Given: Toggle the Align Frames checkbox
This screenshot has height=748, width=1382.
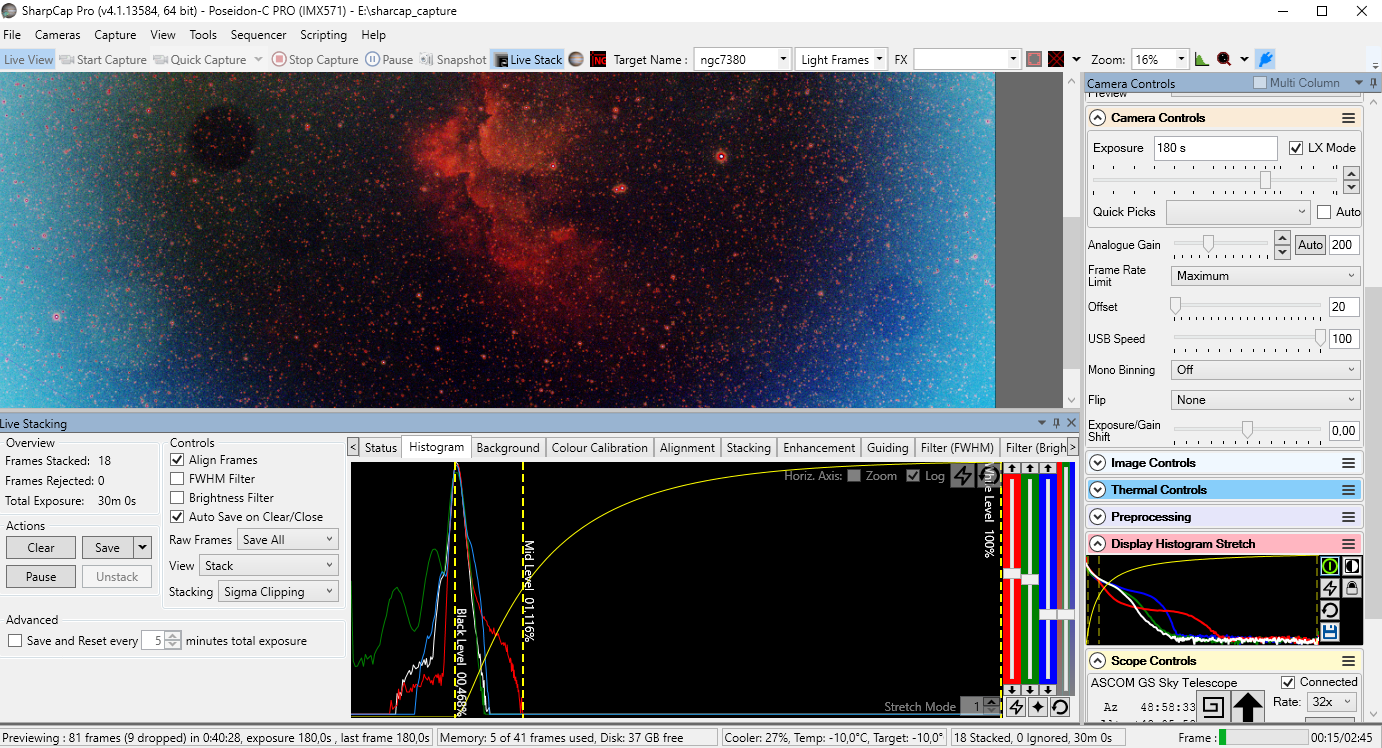Looking at the screenshot, I should [x=178, y=460].
